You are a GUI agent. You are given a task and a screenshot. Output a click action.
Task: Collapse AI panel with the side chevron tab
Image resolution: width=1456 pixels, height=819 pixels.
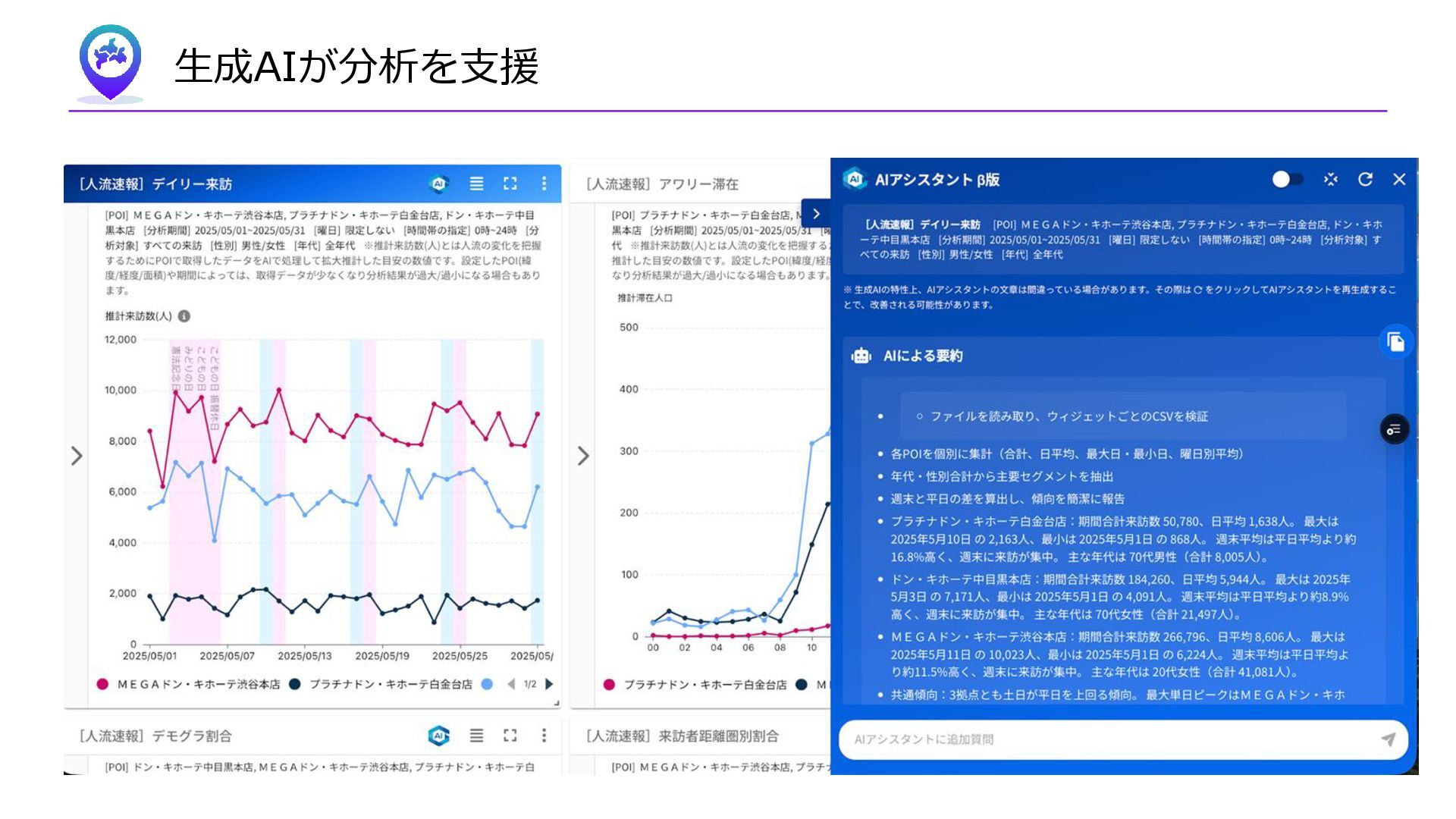click(x=816, y=214)
